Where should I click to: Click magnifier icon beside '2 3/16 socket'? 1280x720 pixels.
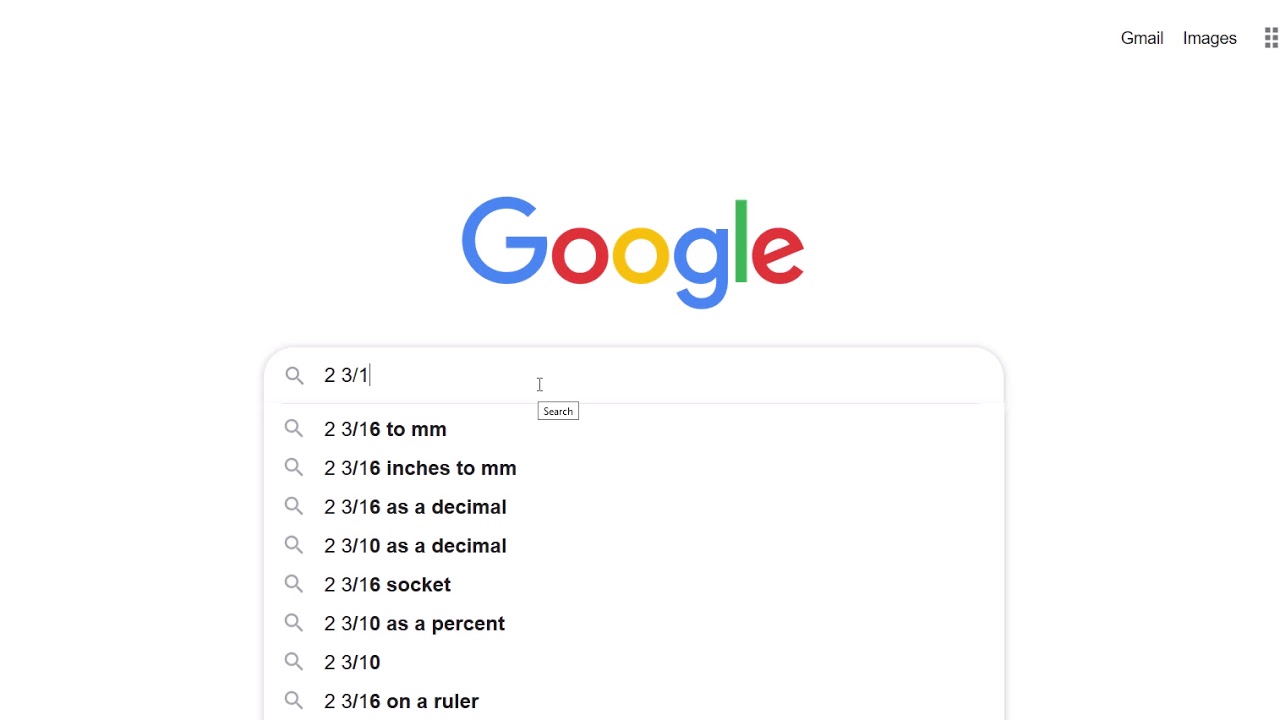[293, 584]
